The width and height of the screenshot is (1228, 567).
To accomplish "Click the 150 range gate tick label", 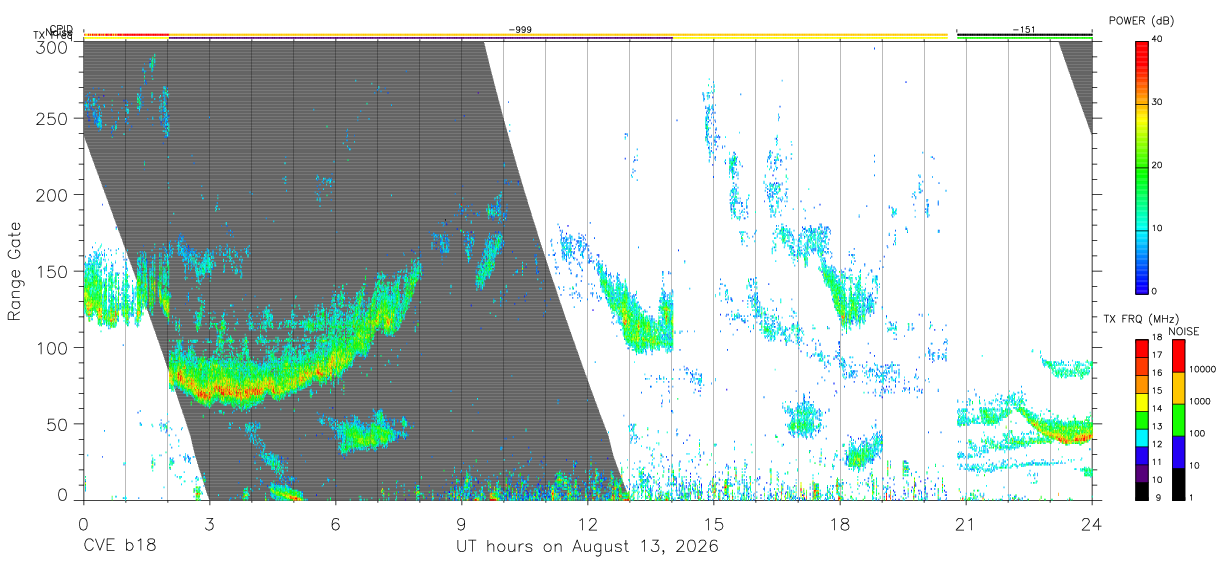I will pos(53,271).
